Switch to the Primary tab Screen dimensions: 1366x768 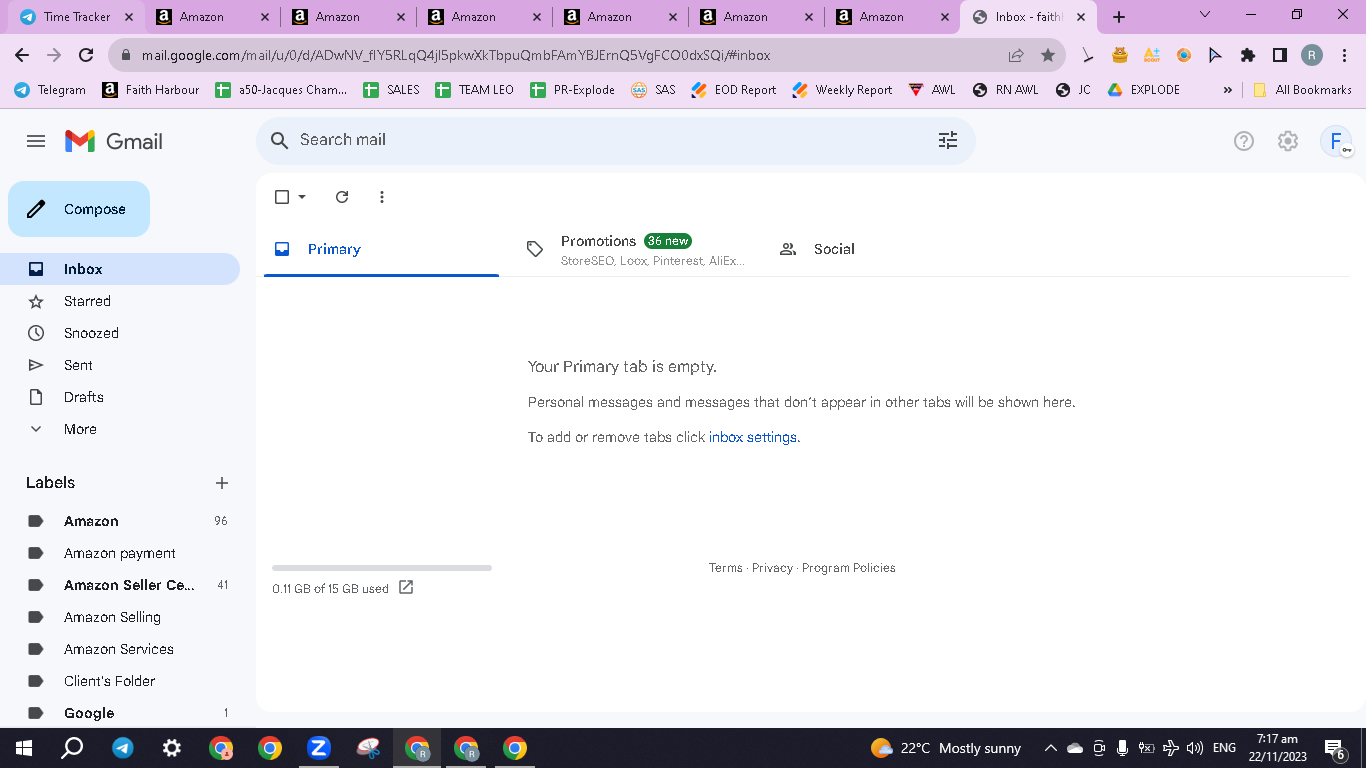click(x=381, y=249)
